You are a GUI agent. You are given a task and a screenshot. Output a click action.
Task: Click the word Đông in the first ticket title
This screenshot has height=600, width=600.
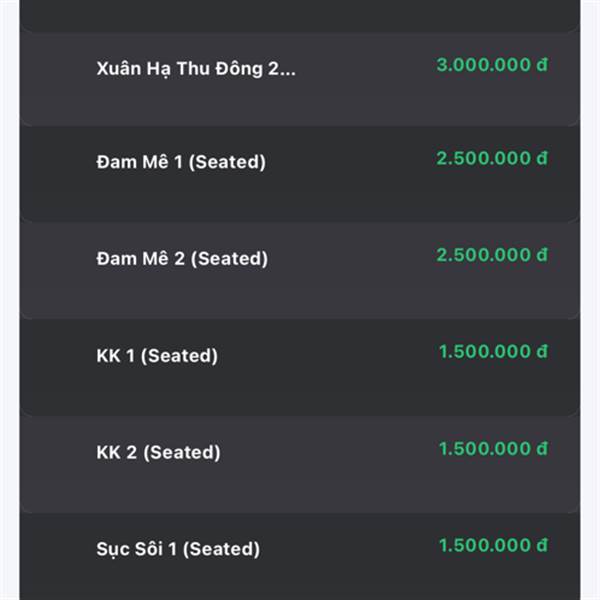click(239, 69)
